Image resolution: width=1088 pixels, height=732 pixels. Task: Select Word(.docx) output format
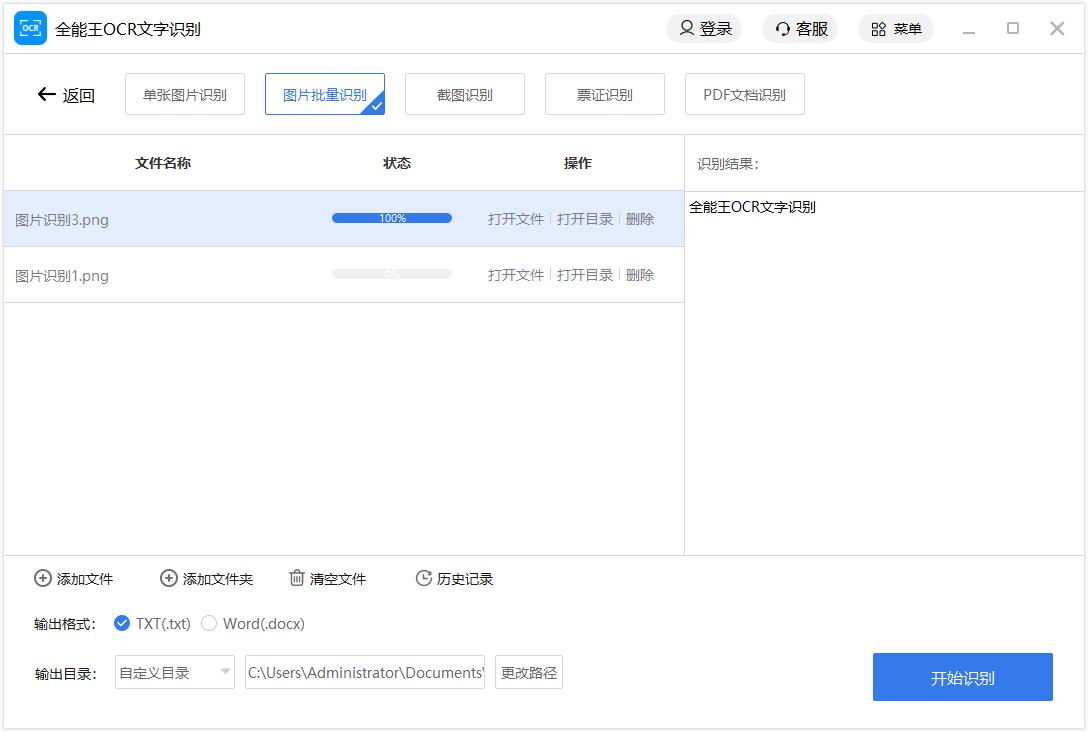click(209, 623)
